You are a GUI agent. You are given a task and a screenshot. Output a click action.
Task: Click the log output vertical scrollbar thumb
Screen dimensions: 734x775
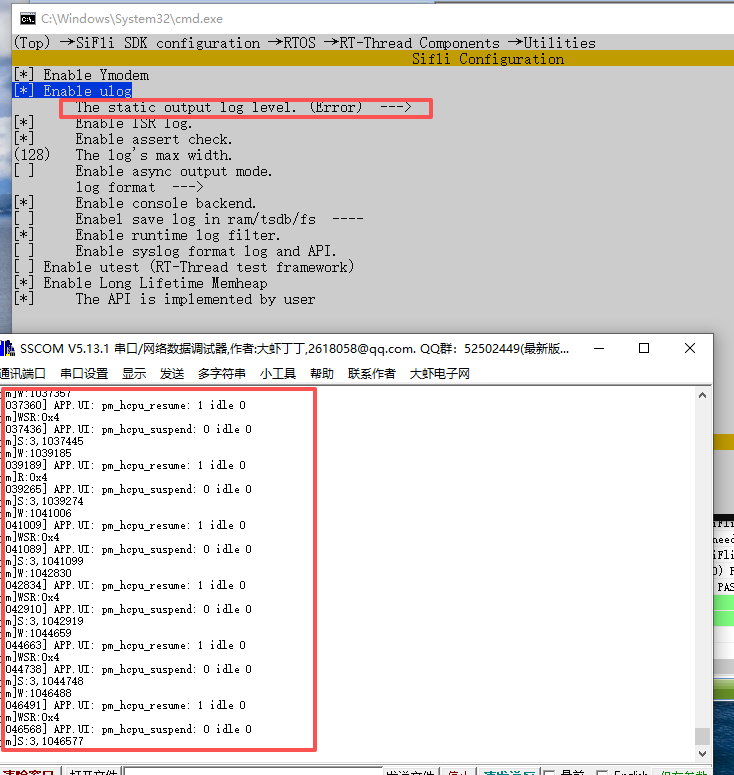702,736
